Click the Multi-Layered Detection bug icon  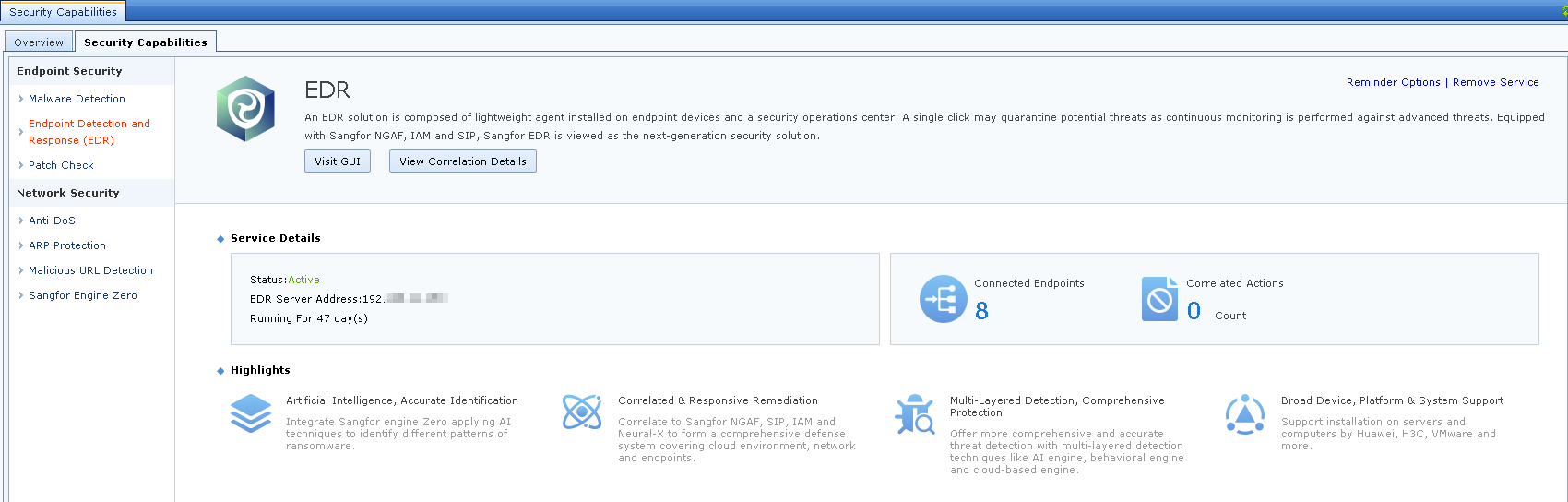tap(915, 414)
